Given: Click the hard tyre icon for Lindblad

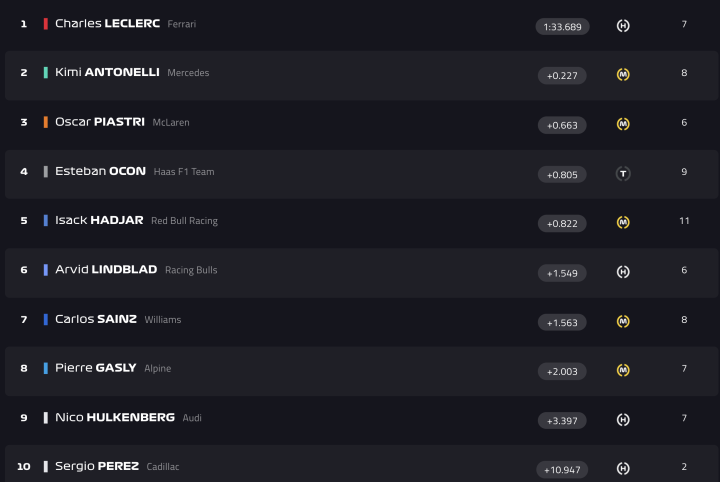Looking at the screenshot, I should point(623,272).
